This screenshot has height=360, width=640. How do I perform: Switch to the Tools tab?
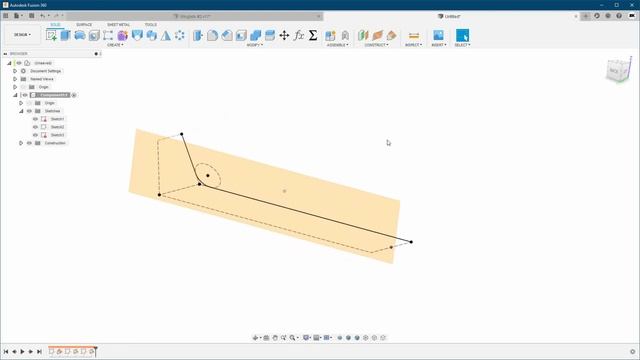click(151, 25)
